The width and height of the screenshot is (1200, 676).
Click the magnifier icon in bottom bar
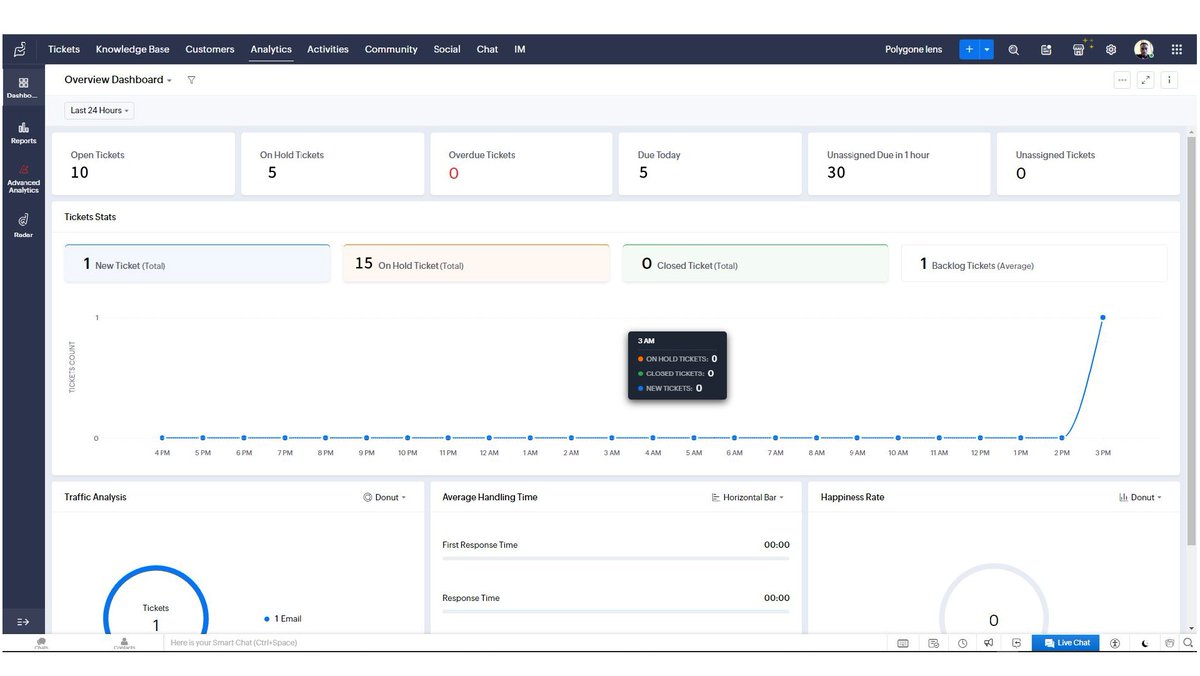point(1188,643)
